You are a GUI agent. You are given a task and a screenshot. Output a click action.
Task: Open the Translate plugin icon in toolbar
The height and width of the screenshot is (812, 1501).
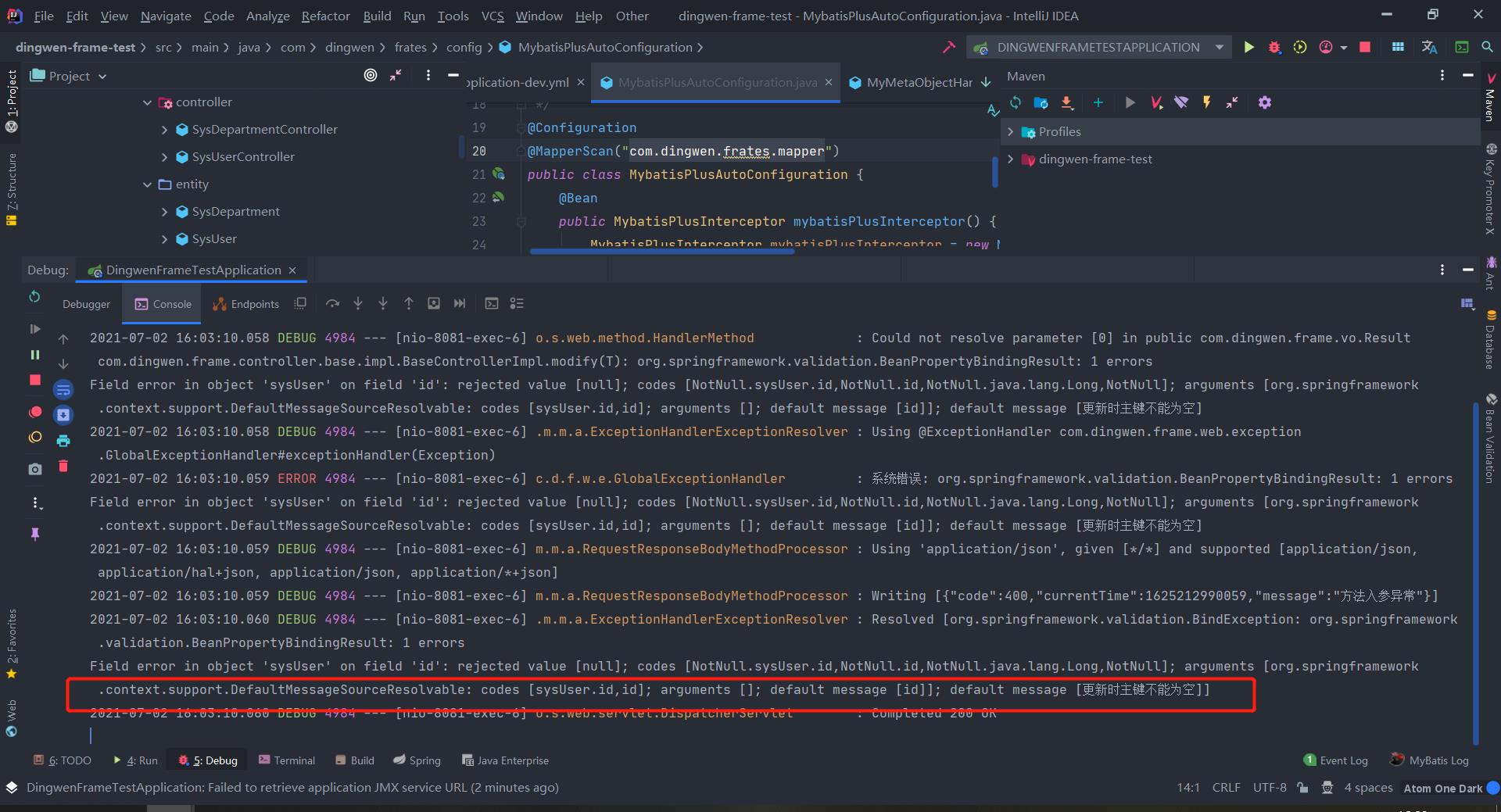(1429, 48)
